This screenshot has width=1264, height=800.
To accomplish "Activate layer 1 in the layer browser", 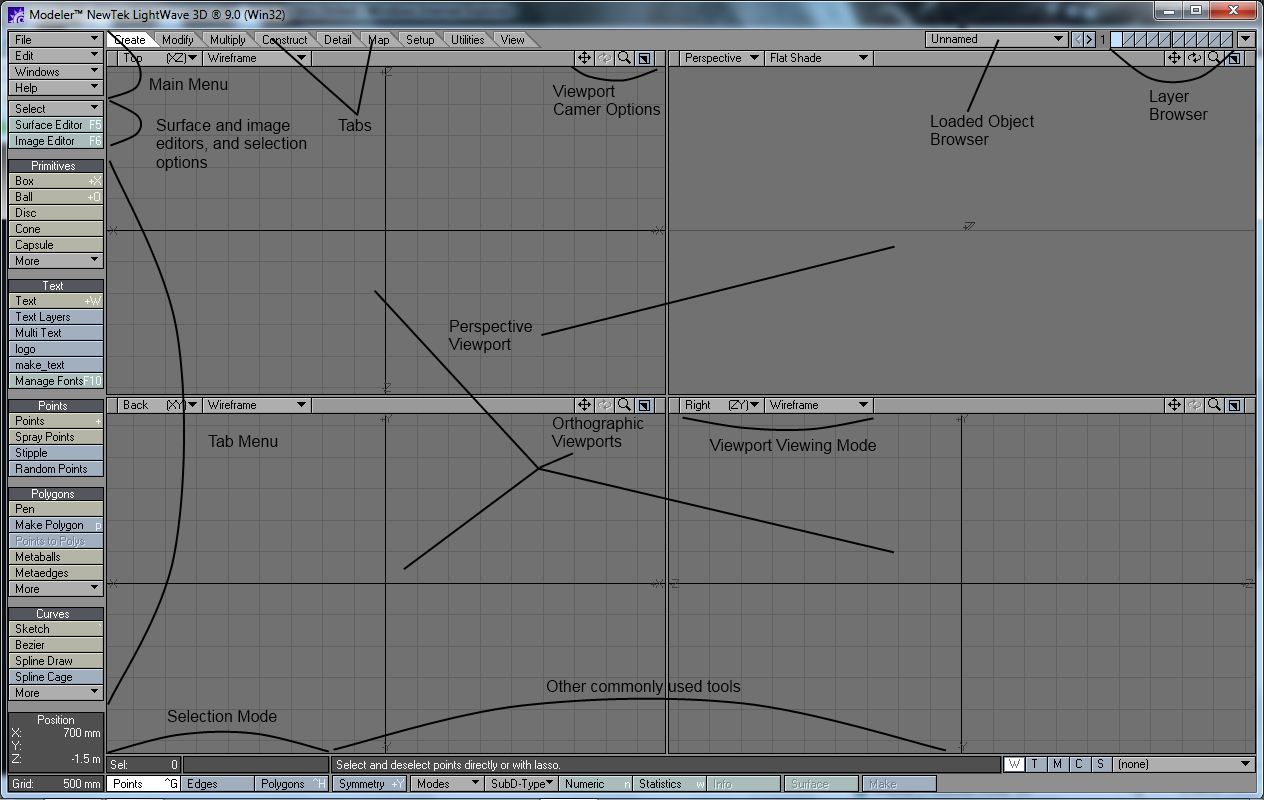I will click(1117, 40).
